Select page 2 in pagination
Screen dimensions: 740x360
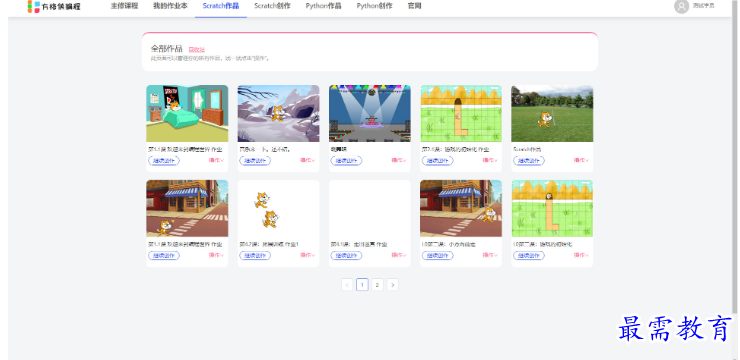(377, 285)
